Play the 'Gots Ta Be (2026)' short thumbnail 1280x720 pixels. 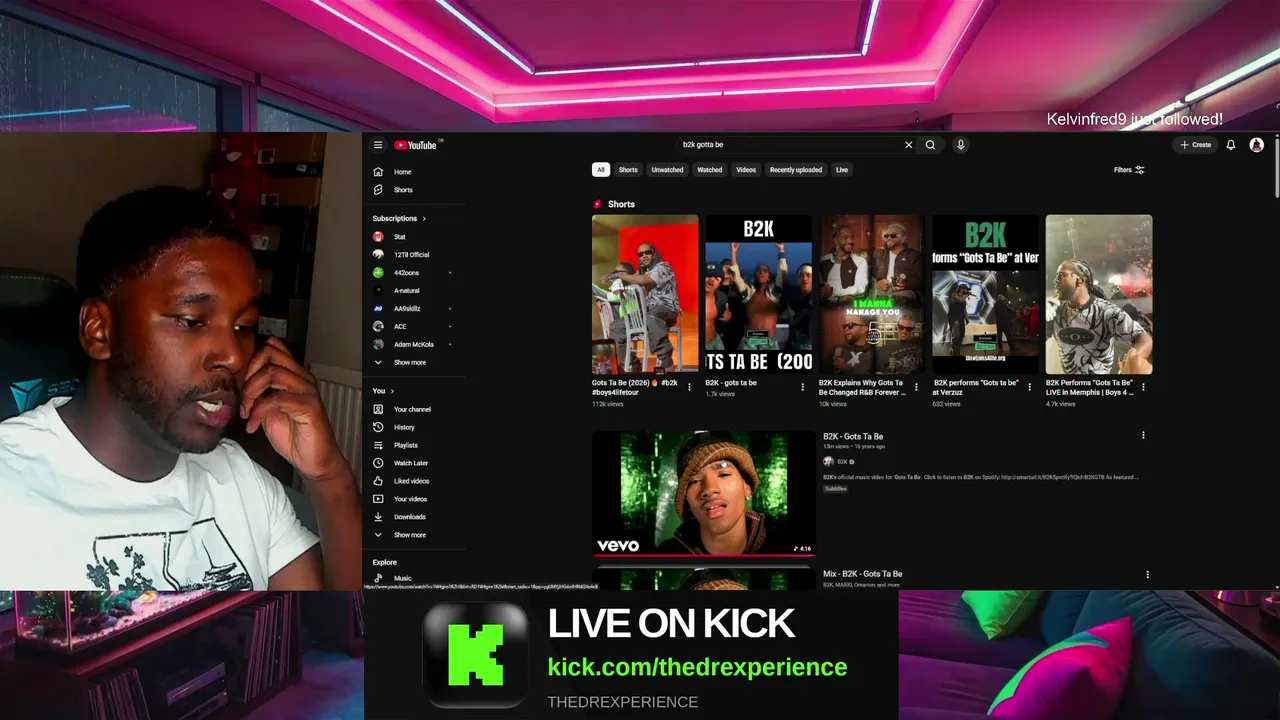click(x=645, y=294)
